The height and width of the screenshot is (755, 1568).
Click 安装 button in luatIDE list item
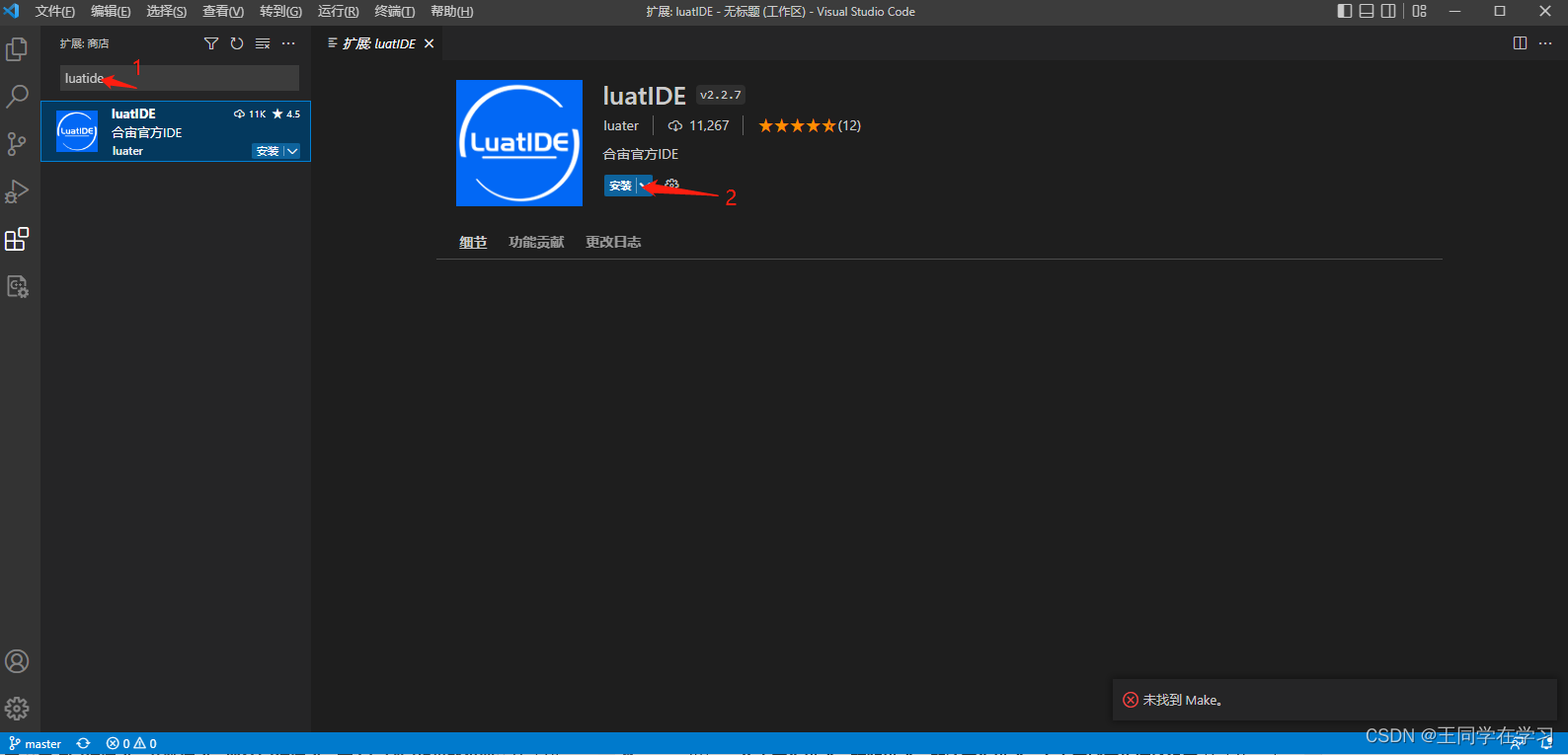[268, 151]
